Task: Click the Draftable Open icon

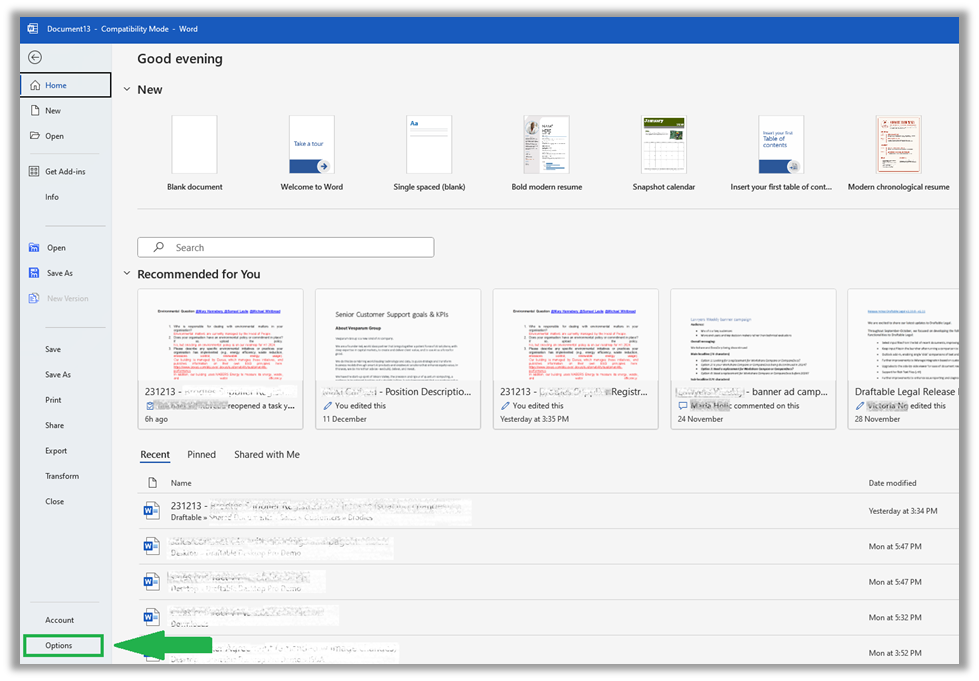Action: (x=34, y=248)
